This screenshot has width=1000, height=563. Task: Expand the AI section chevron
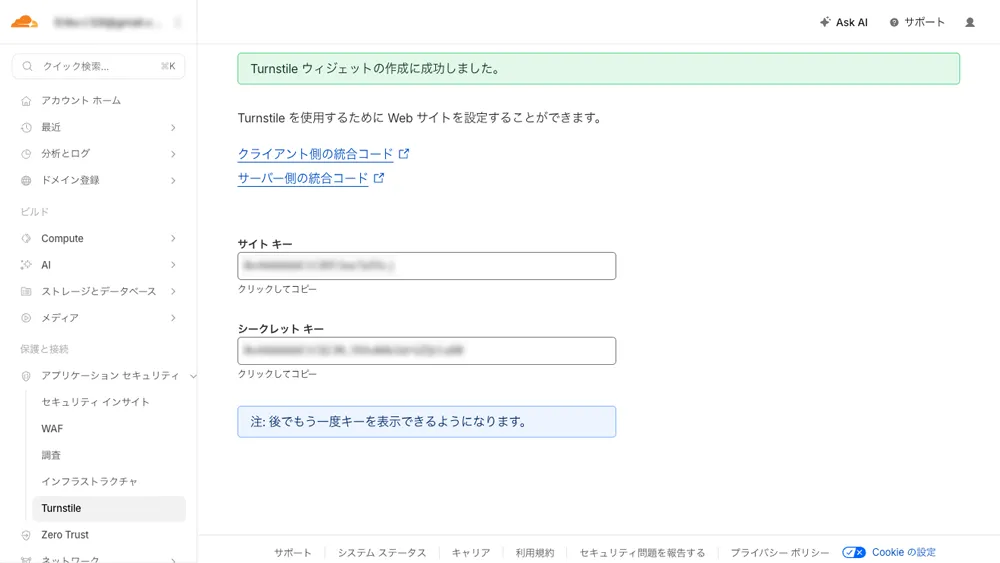[x=173, y=265]
